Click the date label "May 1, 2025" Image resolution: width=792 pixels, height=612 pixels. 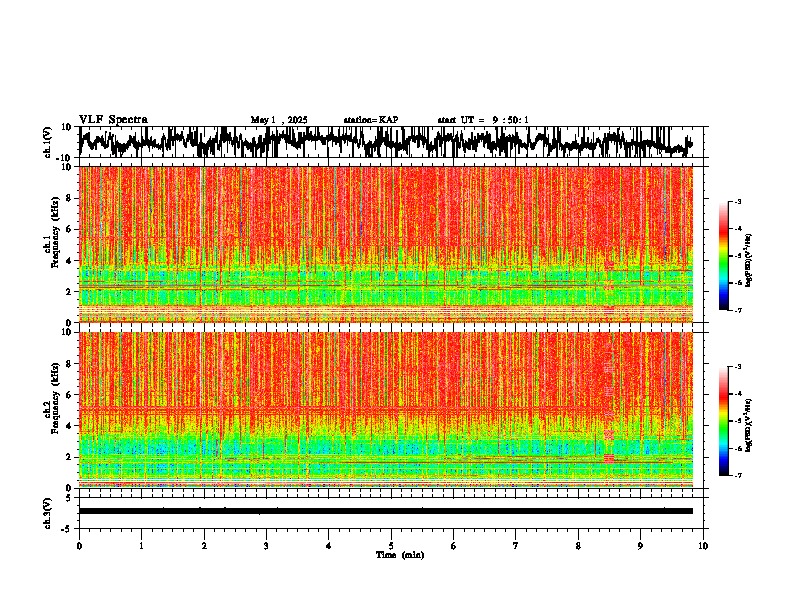coord(279,120)
